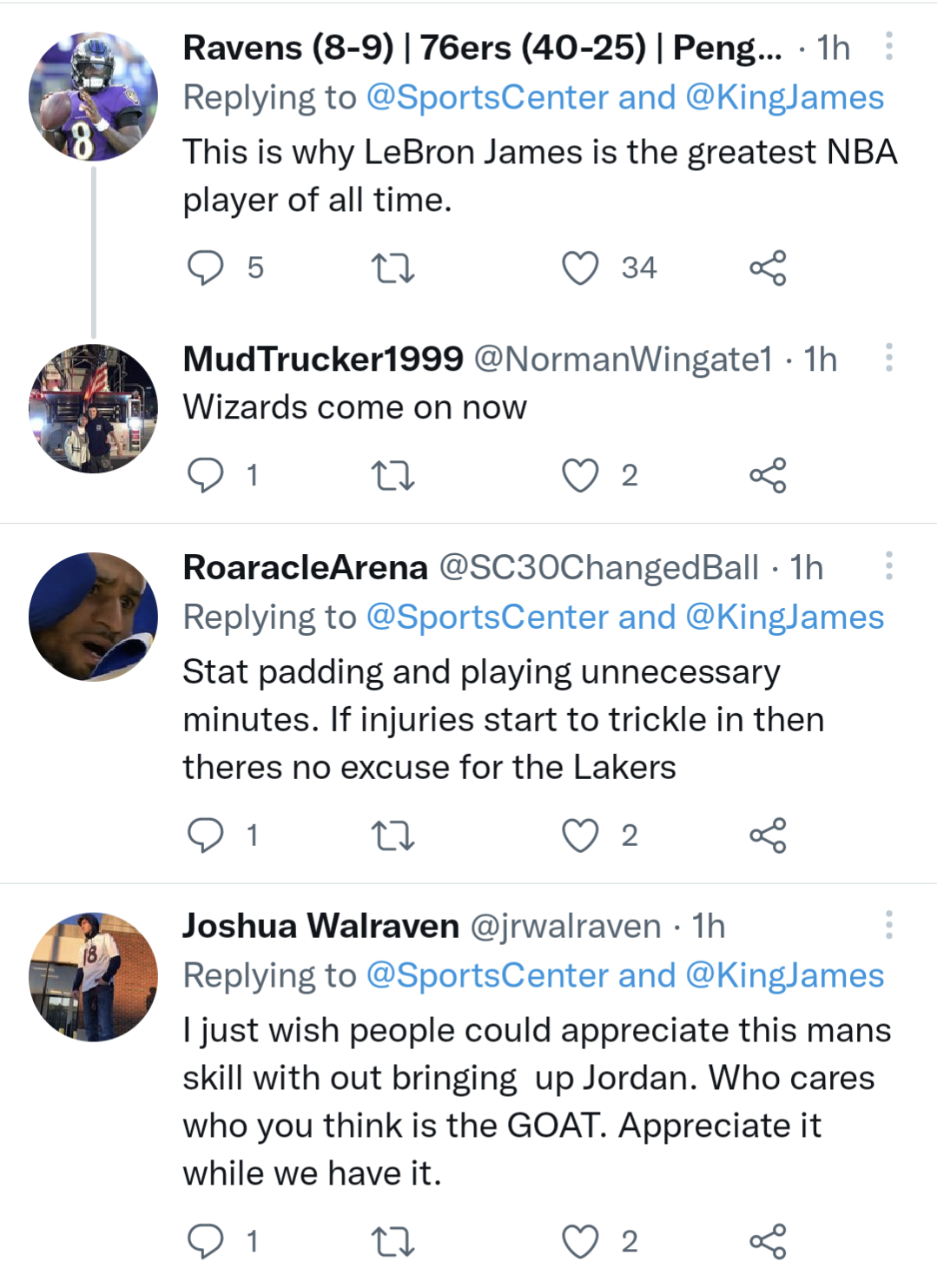Reply to MudTrucker1999's Wizards tweet
The width and height of the screenshot is (937, 1288).
click(x=206, y=475)
